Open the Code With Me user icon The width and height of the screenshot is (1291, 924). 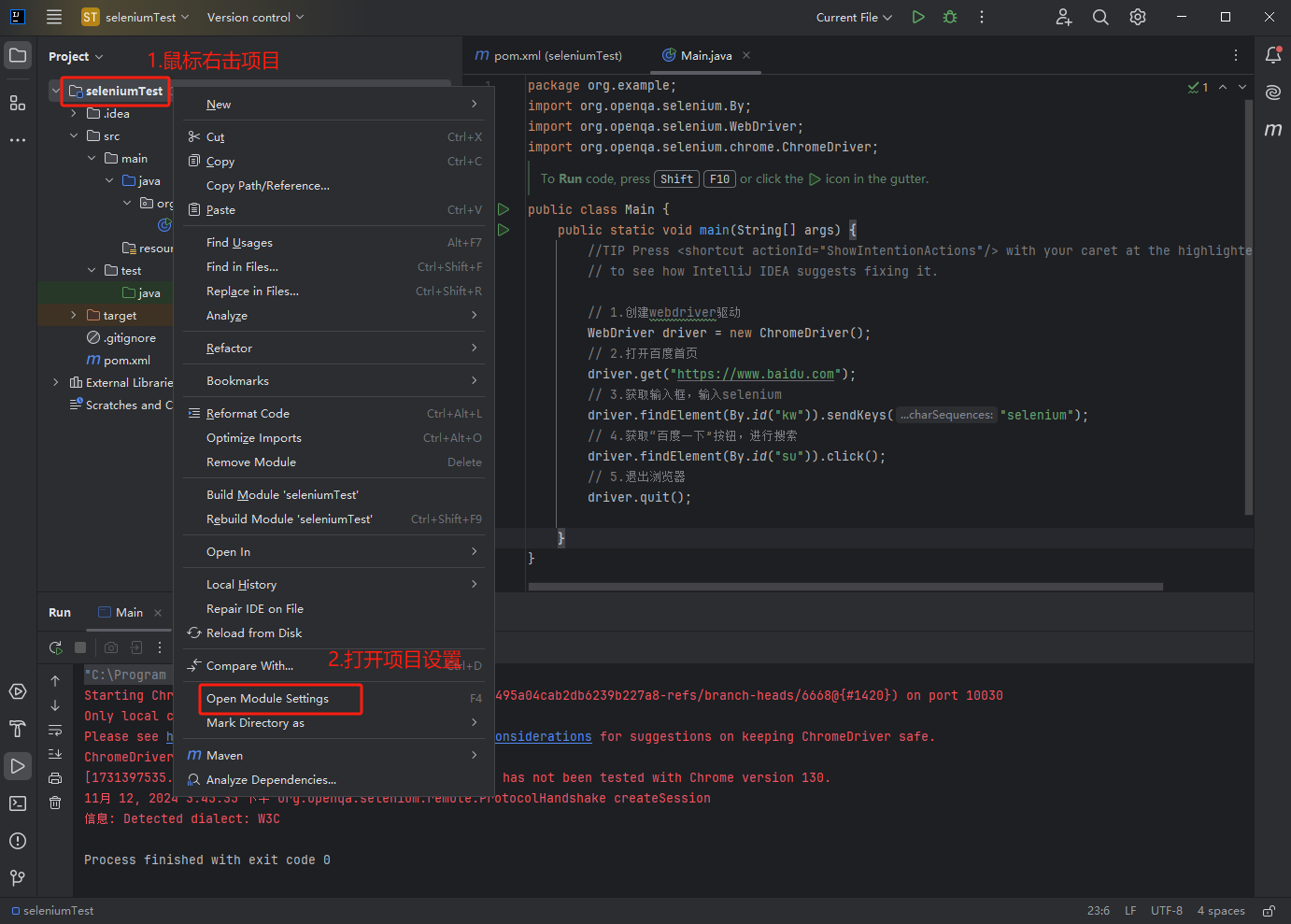1064,17
